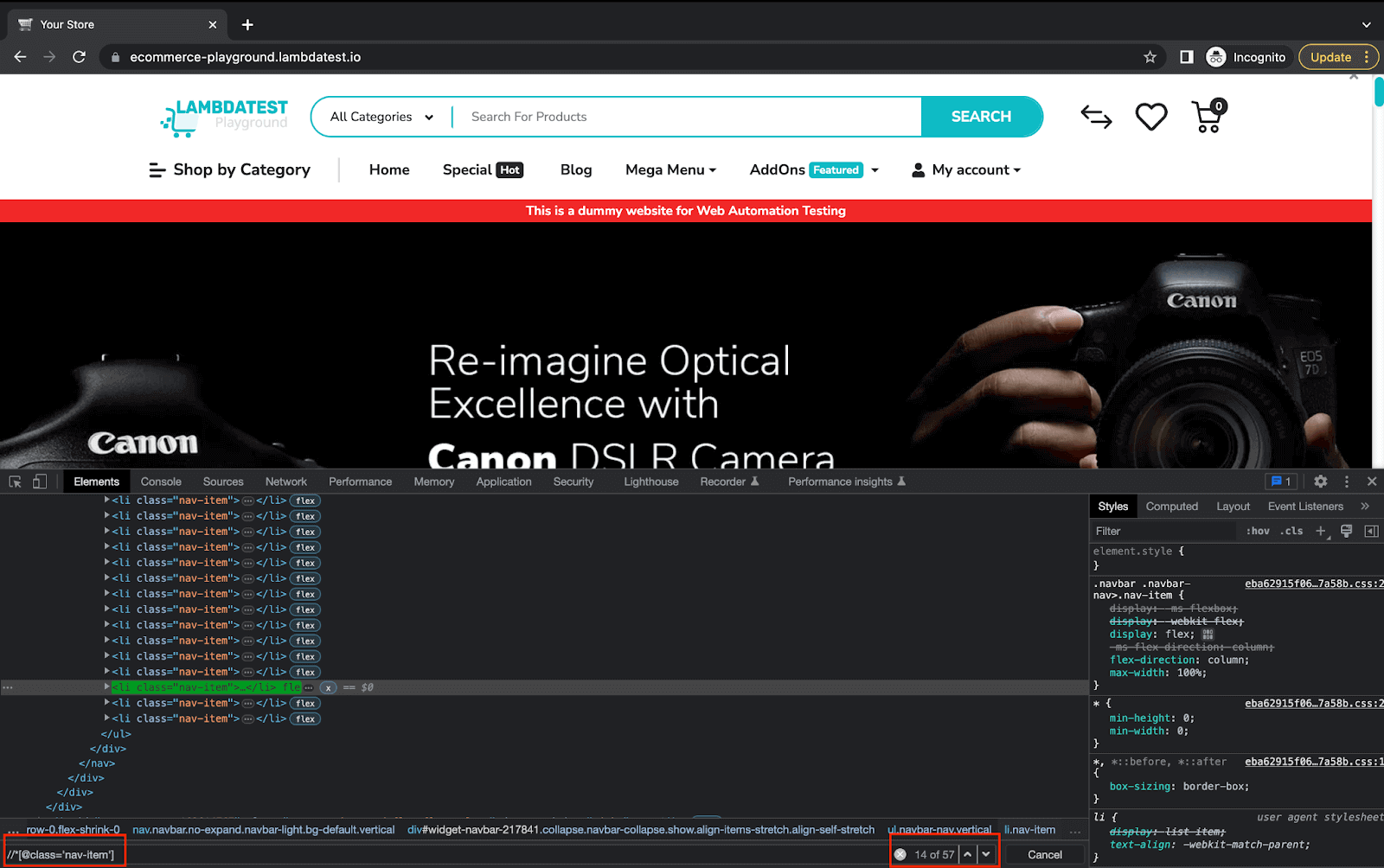1384x868 pixels.
Task: Open the compare products arrows icon
Action: click(x=1096, y=117)
